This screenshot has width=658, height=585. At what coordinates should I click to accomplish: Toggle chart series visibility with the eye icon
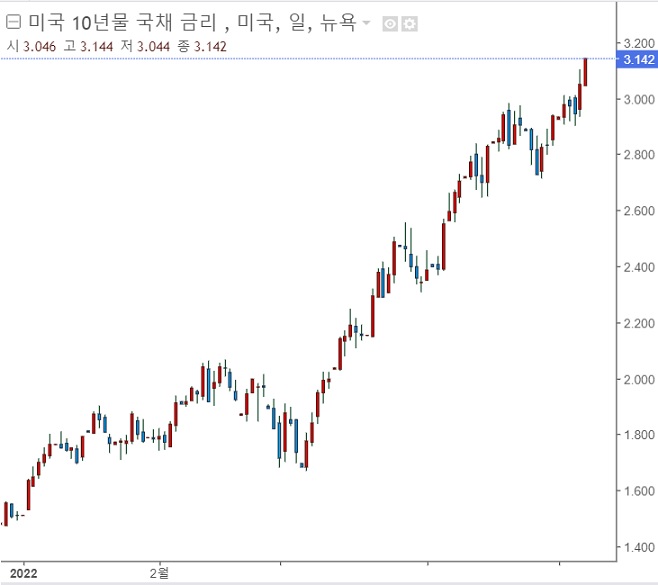coord(390,24)
